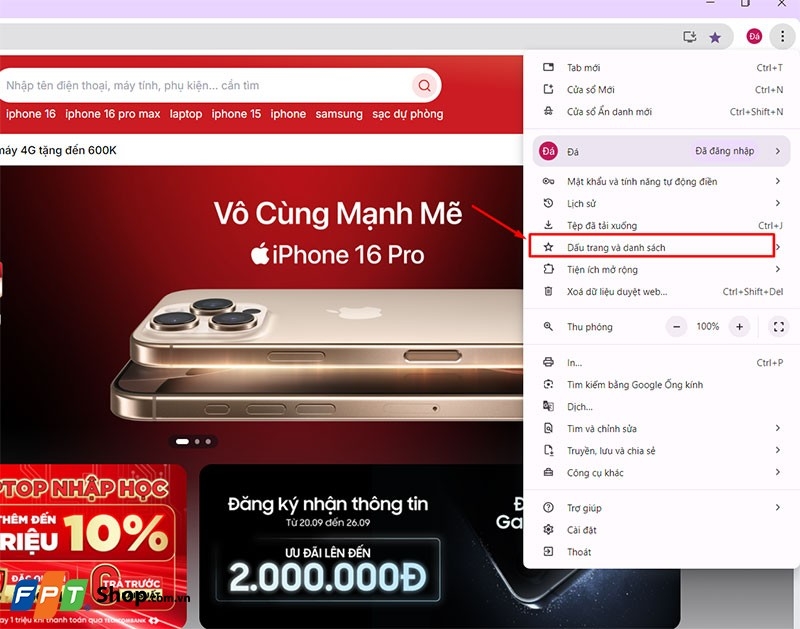The height and width of the screenshot is (629, 800).
Task: Click the incognito icon beside Cửa sổ Ẩn danh mới
Action: pyautogui.click(x=548, y=111)
